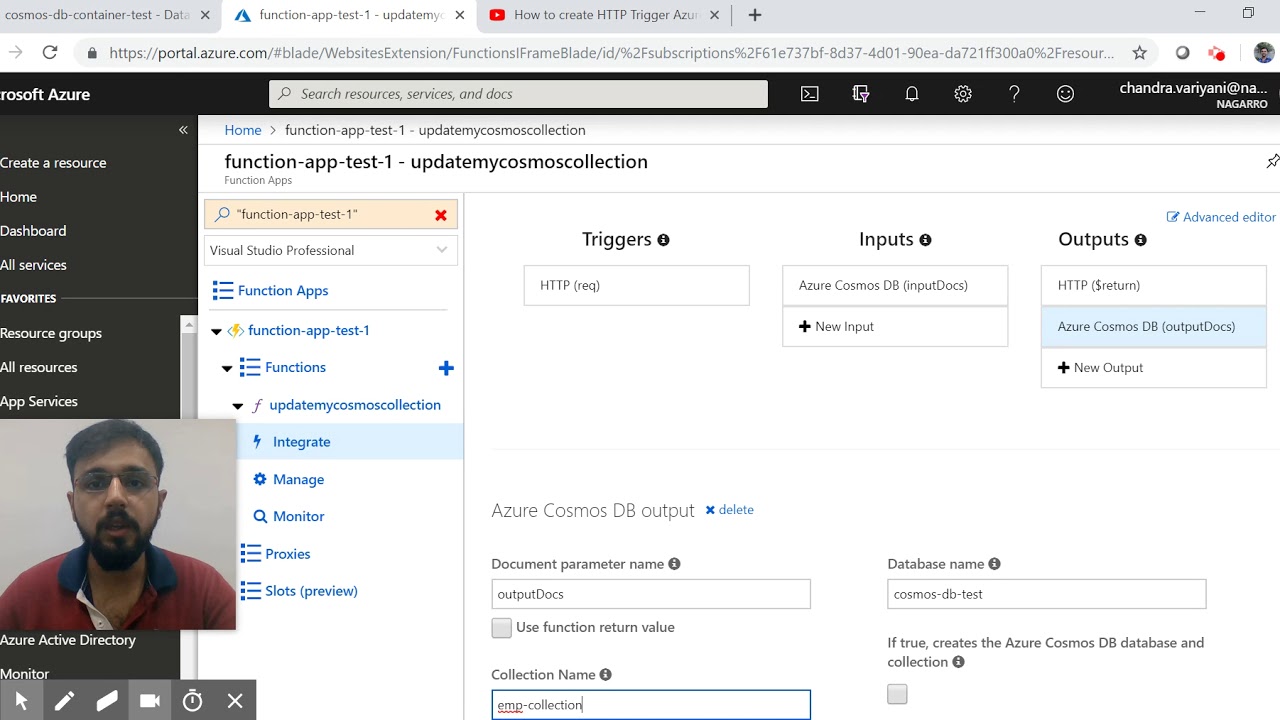Show Outputs info tooltip icon
The width and height of the screenshot is (1280, 720).
[x=1140, y=240]
